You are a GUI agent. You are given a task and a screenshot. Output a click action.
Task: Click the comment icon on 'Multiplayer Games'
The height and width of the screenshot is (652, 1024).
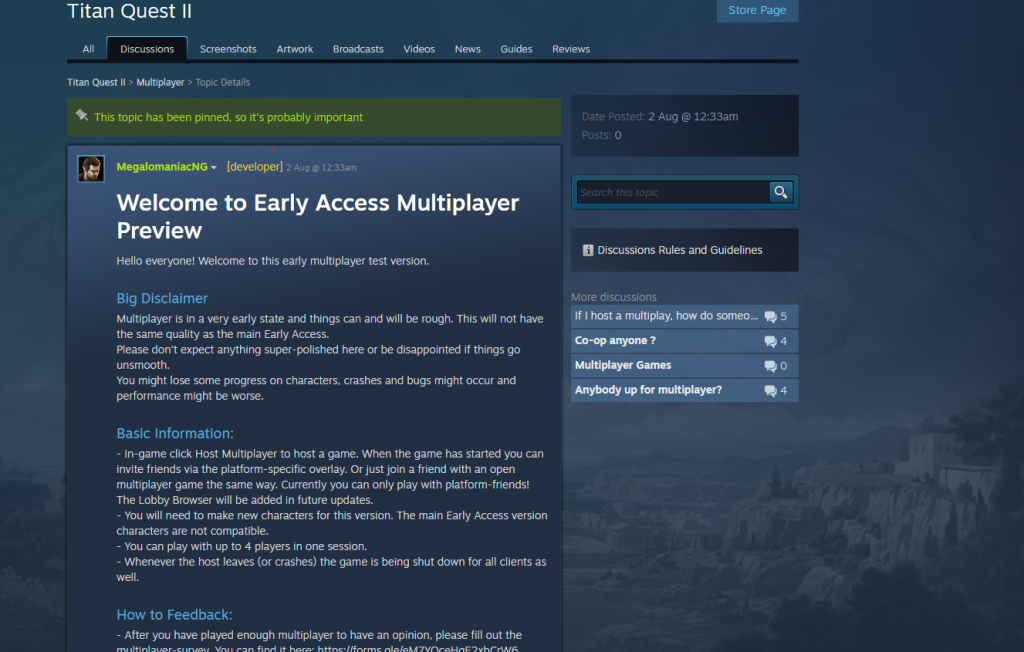point(769,365)
